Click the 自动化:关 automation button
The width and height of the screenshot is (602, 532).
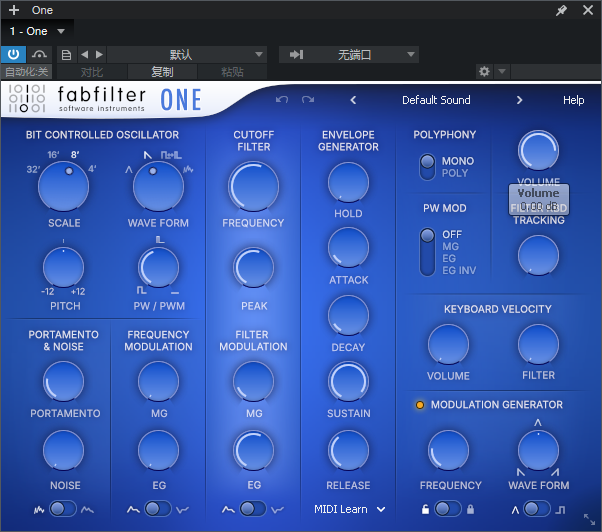[26, 72]
